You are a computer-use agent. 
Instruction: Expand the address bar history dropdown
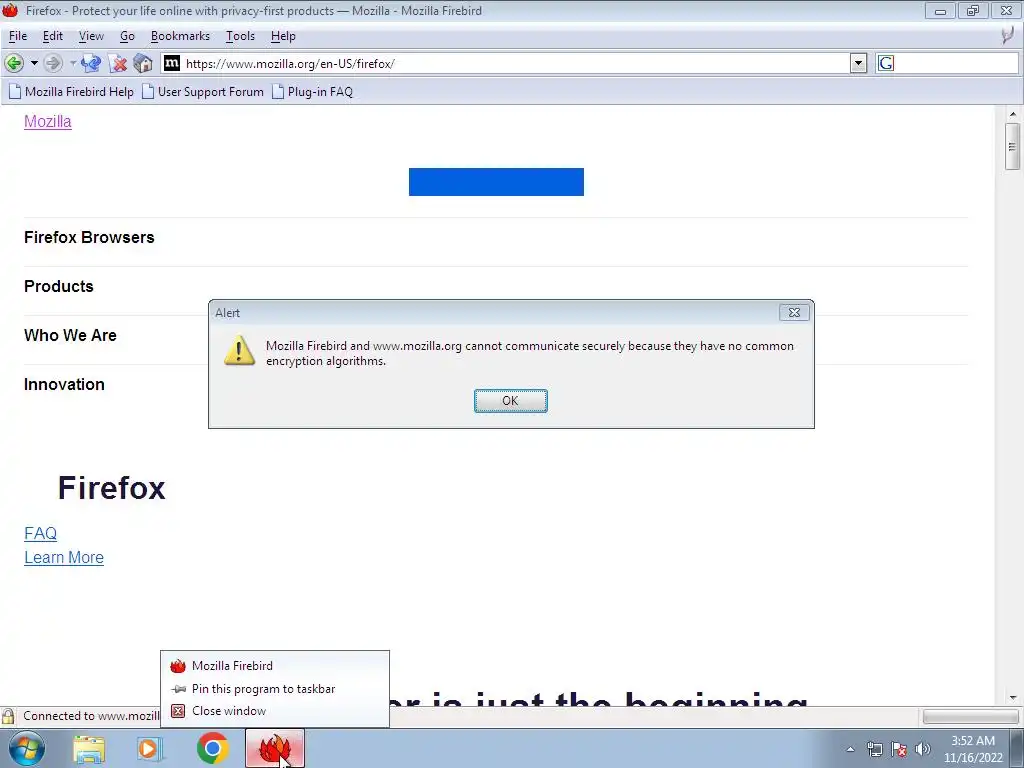tap(858, 63)
